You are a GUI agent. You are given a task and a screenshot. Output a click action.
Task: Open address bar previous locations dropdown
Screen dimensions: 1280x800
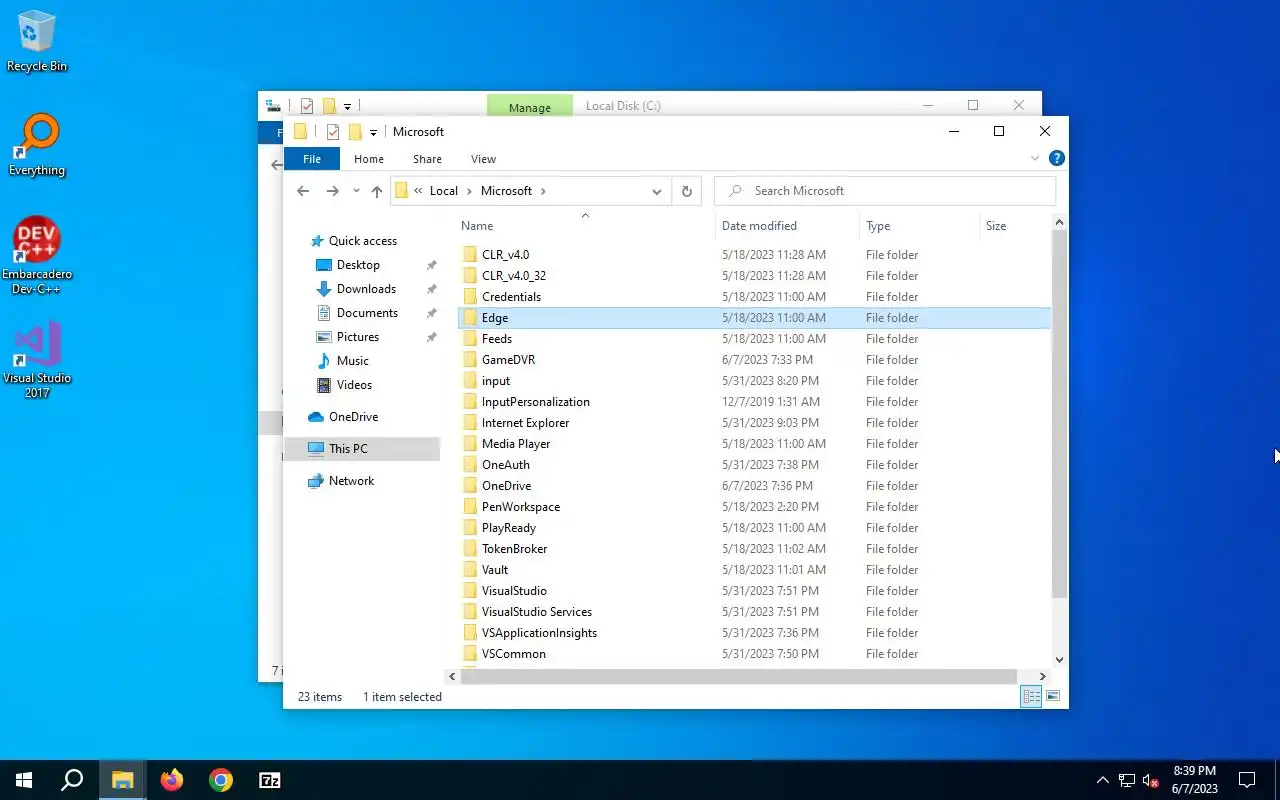657,191
